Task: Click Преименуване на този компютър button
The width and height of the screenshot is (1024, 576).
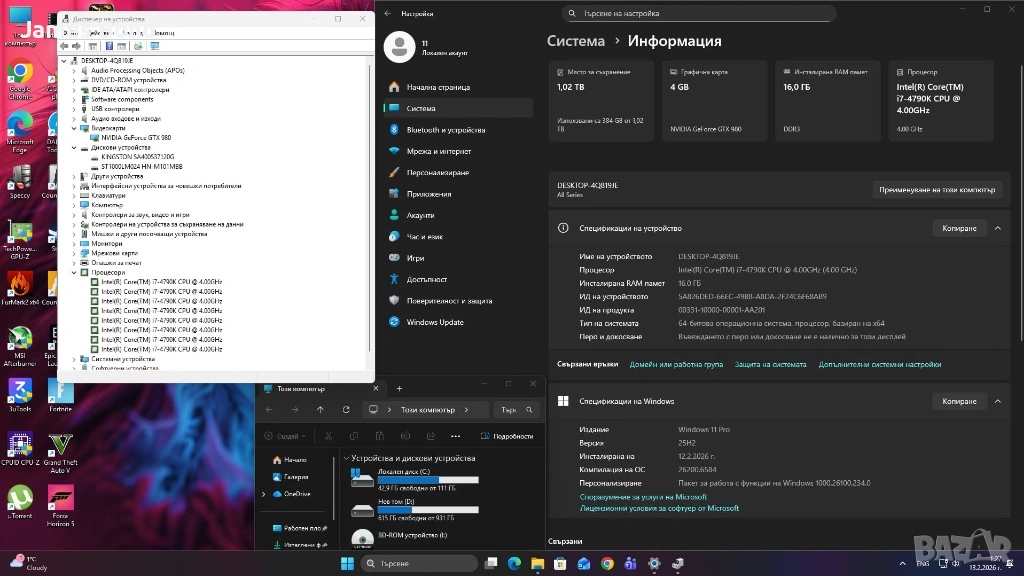Action: [937, 189]
